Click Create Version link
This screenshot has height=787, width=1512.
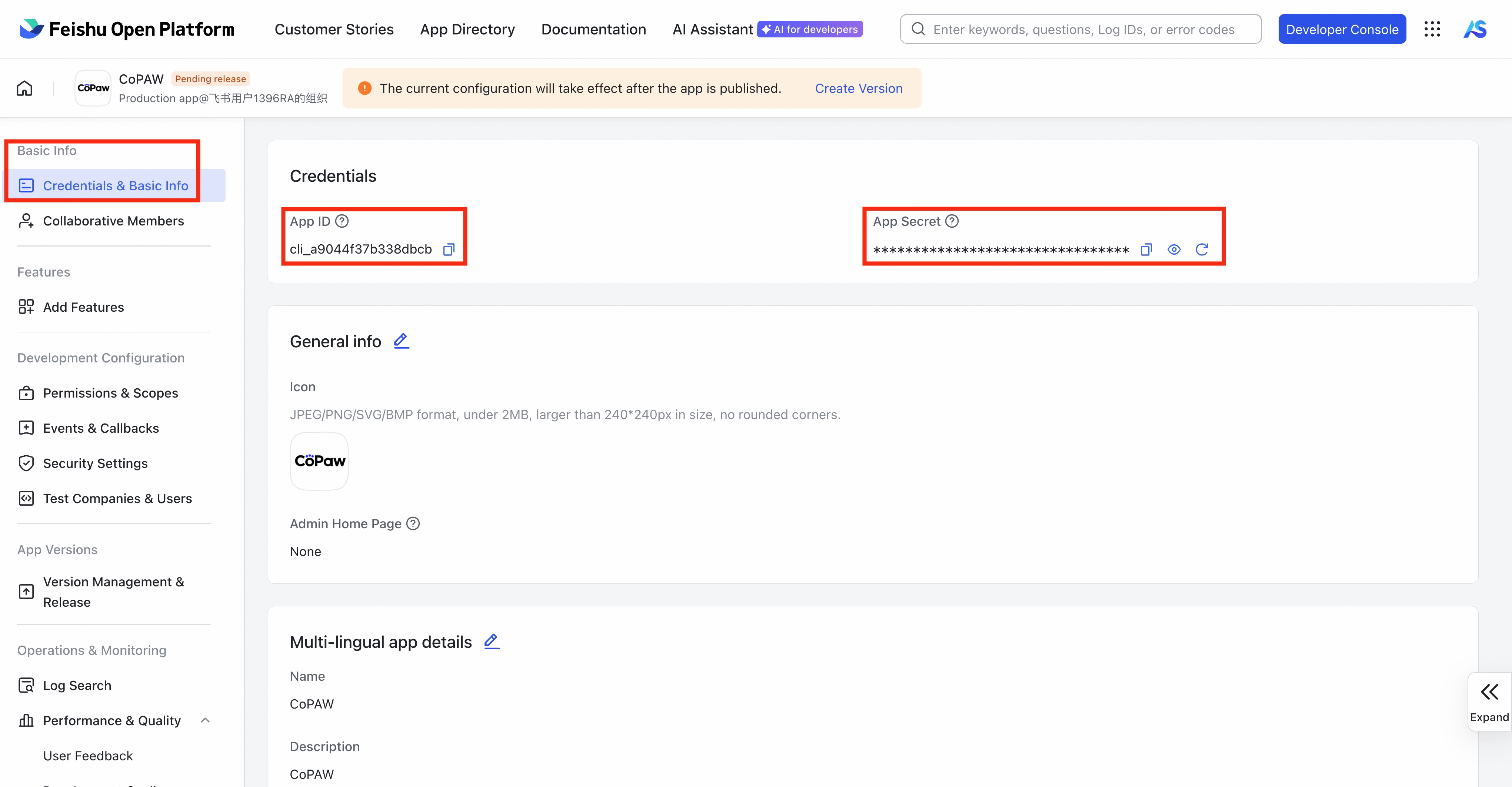coord(858,88)
